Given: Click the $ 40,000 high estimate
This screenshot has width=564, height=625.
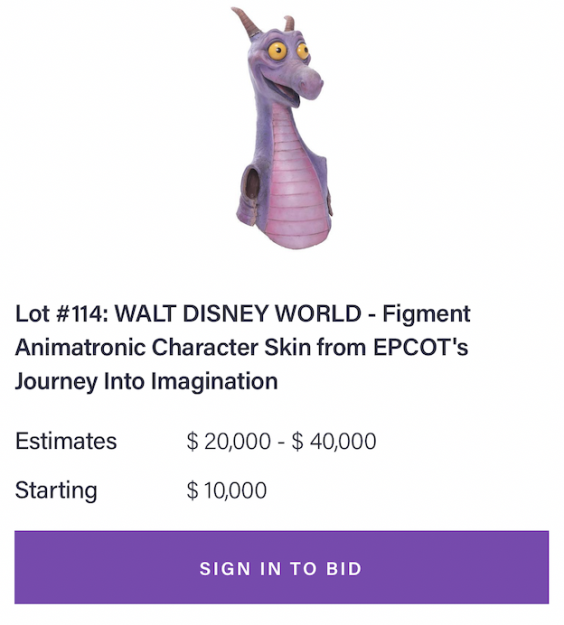Looking at the screenshot, I should pos(334,442).
